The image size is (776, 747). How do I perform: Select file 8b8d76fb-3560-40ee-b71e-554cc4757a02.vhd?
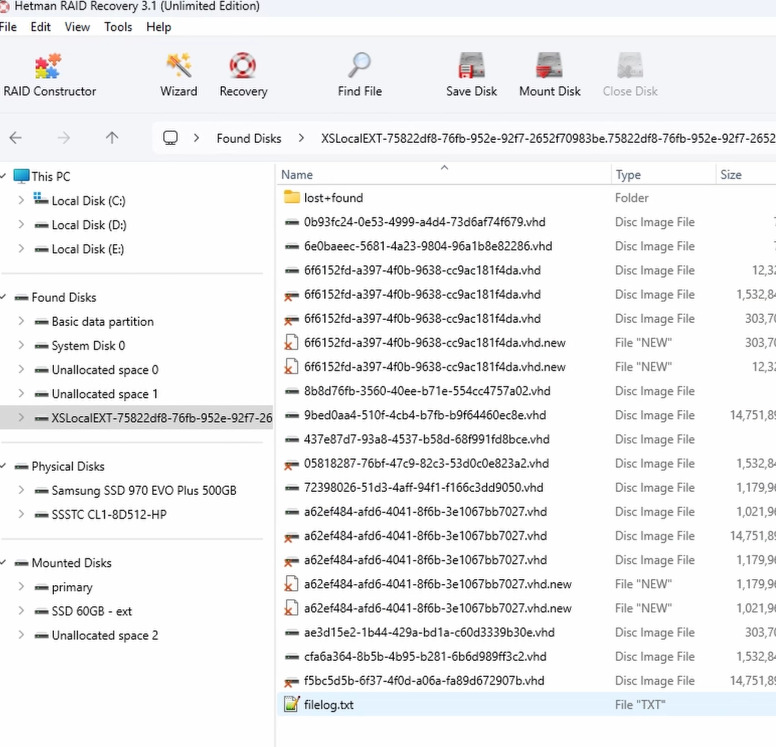tap(427, 391)
